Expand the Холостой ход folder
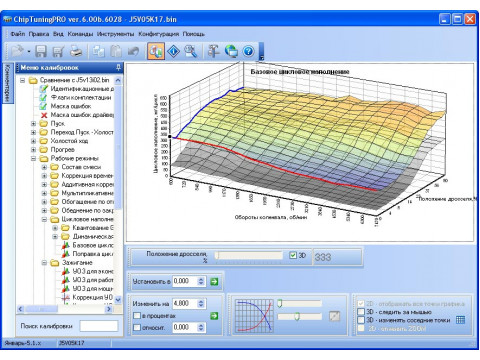 click(x=33, y=141)
